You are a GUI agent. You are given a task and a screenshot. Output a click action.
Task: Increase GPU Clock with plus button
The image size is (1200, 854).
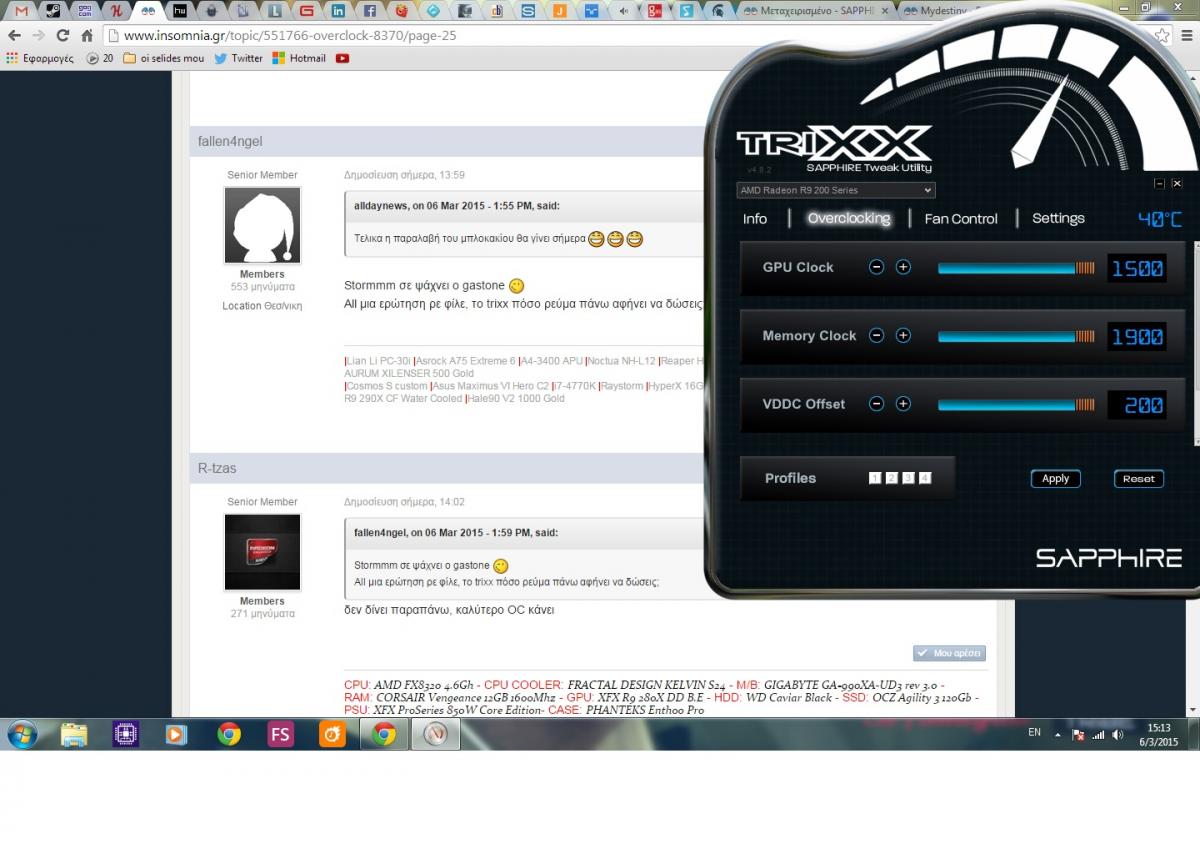903,267
